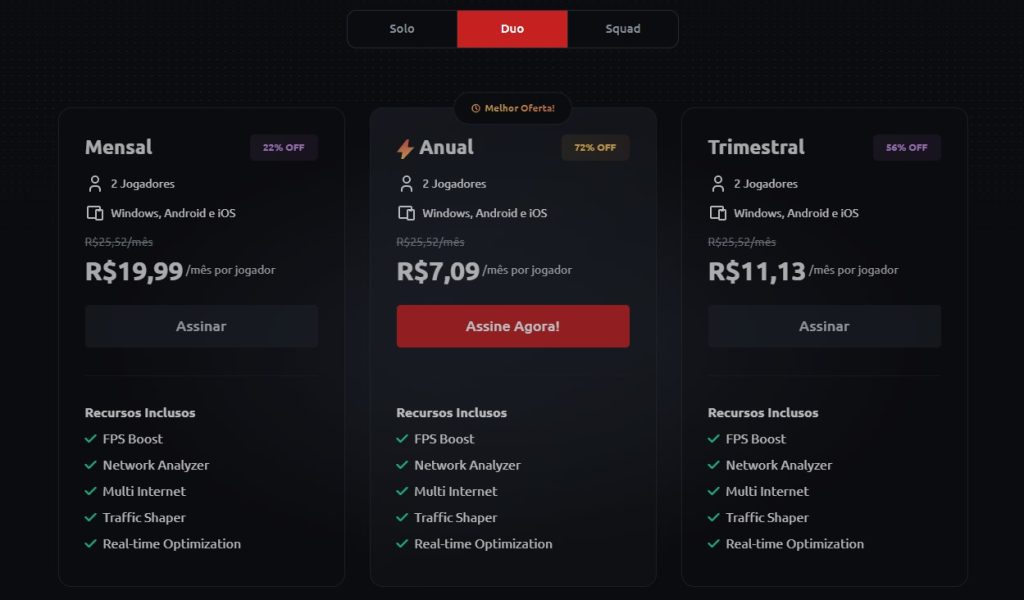This screenshot has width=1024, height=600.
Task: Switch to the Squad plan tab
Action: [x=623, y=29]
